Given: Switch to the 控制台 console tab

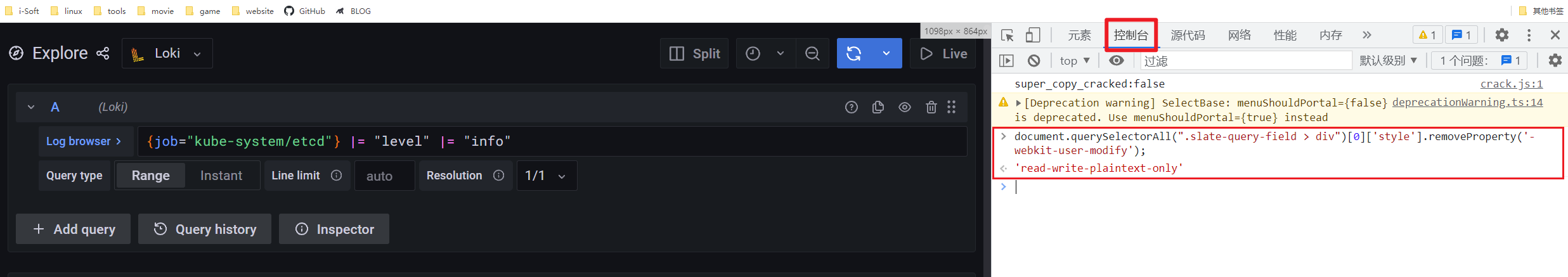Looking at the screenshot, I should (x=1131, y=35).
